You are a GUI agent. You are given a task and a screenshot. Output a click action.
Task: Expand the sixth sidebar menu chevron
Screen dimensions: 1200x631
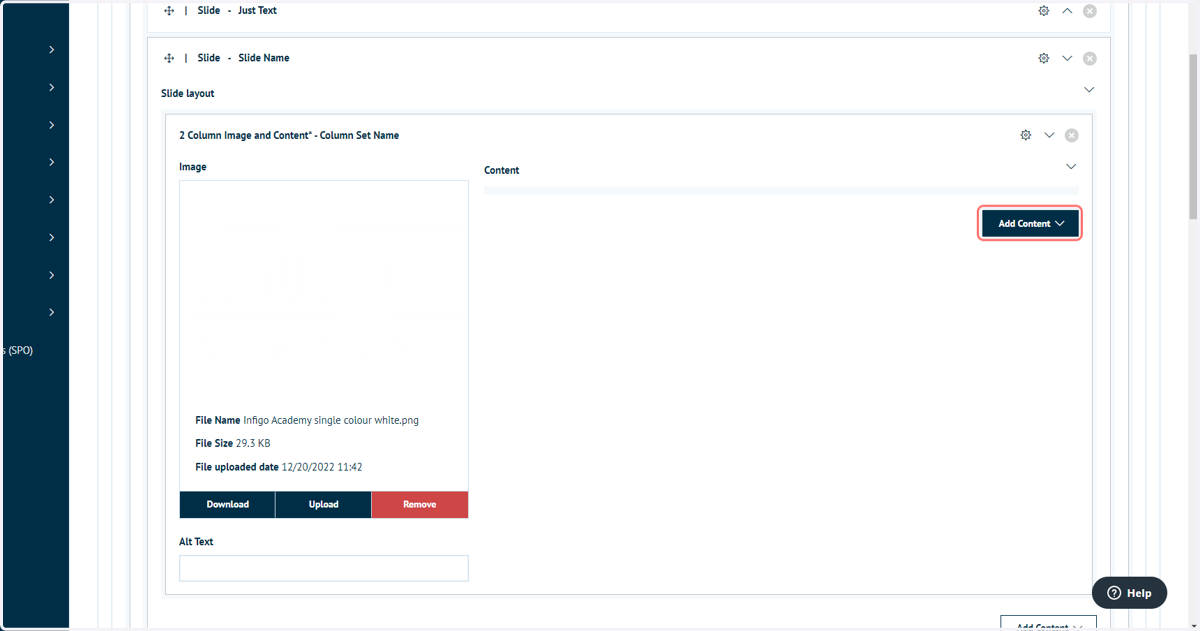click(x=51, y=238)
